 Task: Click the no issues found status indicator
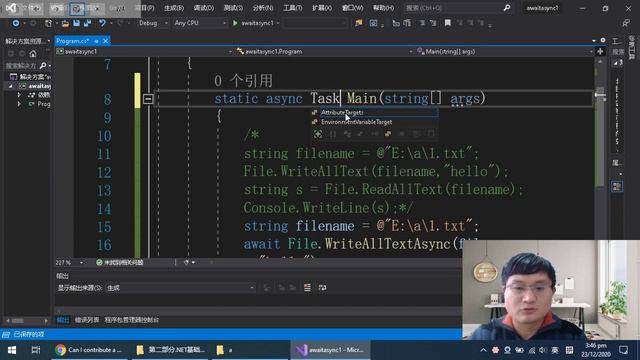coord(120,262)
